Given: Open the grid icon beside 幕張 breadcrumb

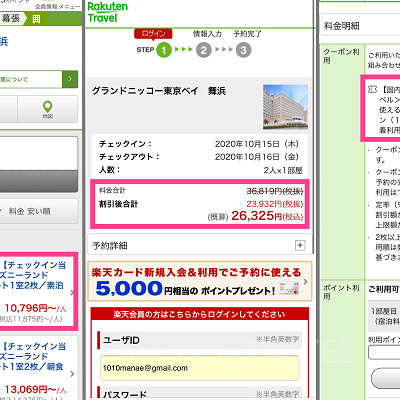Looking at the screenshot, I should coord(36,19).
